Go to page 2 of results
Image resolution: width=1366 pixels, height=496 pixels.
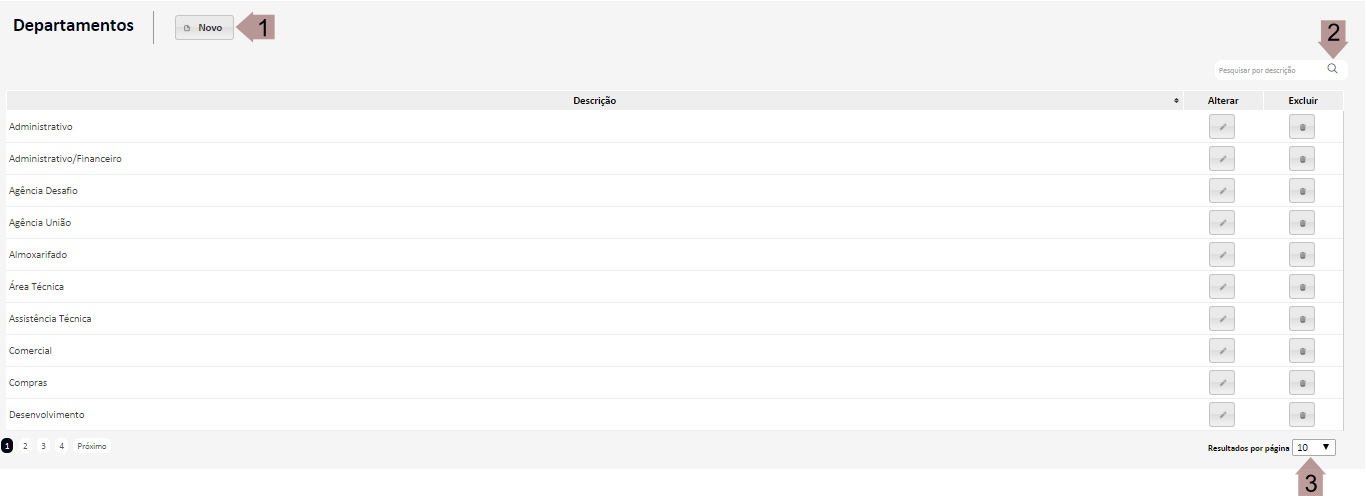coord(25,446)
